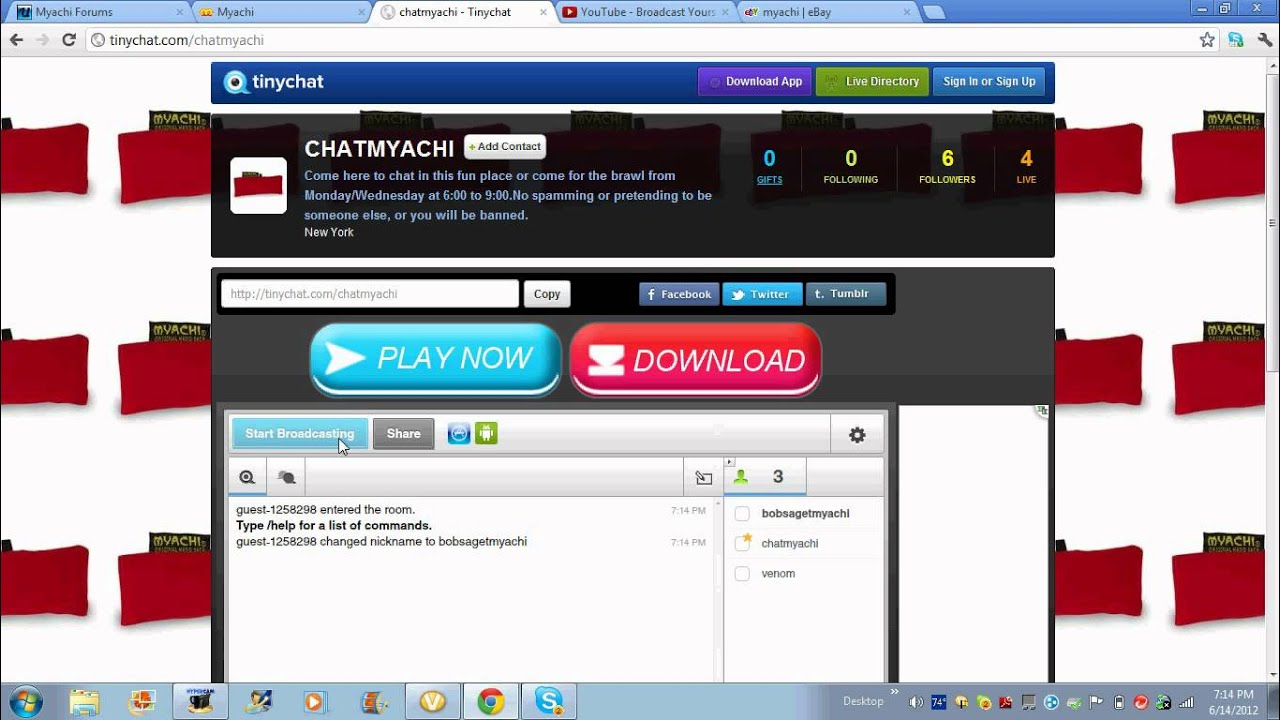Click the Start Broadcasting button
The image size is (1280, 720).
tap(300, 434)
